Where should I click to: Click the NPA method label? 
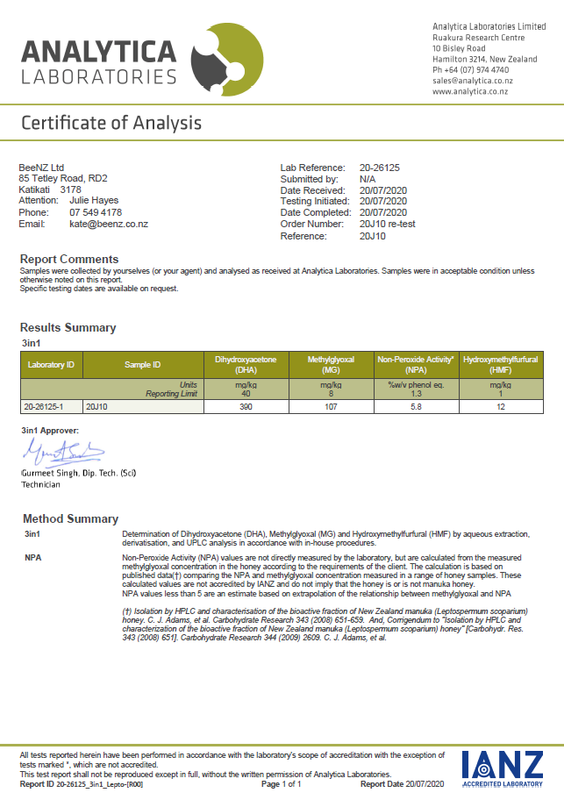click(x=33, y=558)
